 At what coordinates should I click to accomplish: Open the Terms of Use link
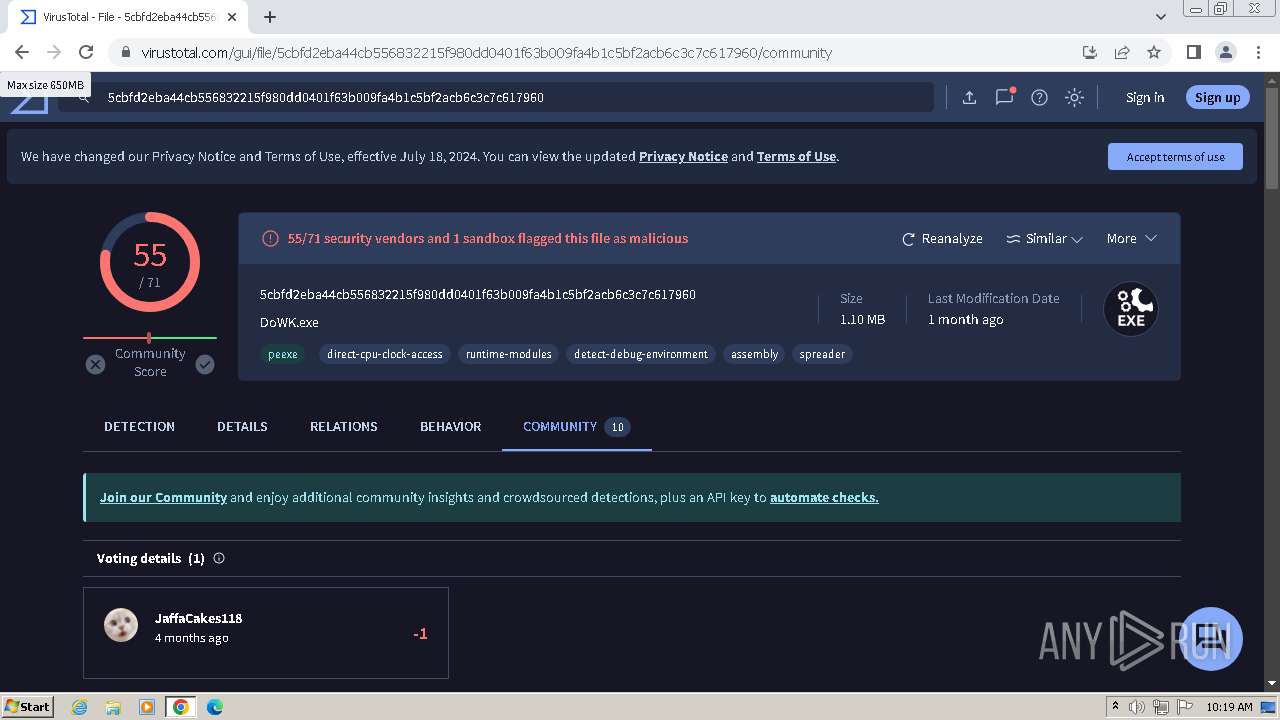pos(796,156)
